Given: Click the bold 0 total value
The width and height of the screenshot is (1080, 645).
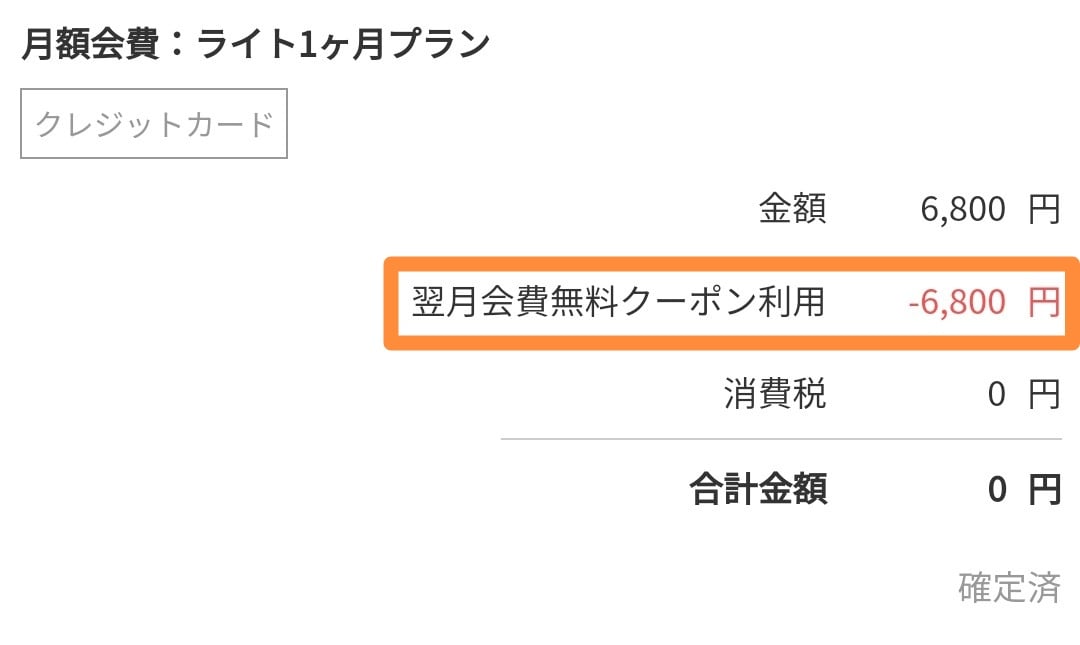Looking at the screenshot, I should (996, 490).
